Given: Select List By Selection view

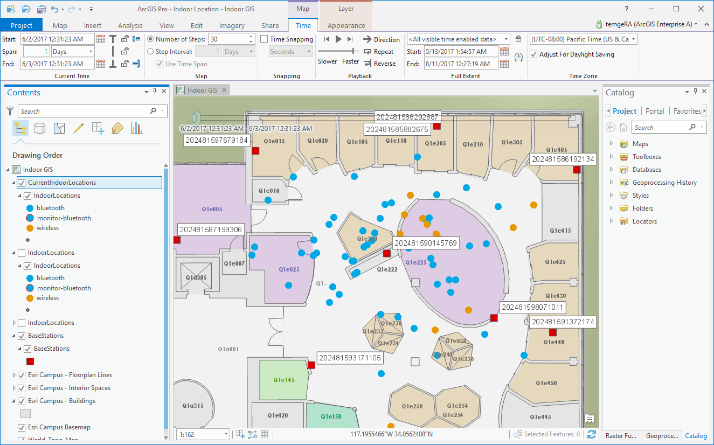Looking at the screenshot, I should tap(59, 128).
